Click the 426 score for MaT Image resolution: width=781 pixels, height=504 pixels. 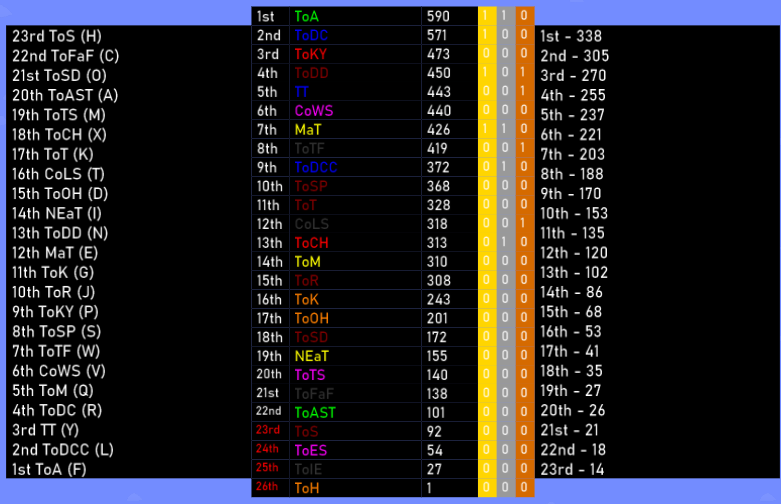tap(438, 130)
